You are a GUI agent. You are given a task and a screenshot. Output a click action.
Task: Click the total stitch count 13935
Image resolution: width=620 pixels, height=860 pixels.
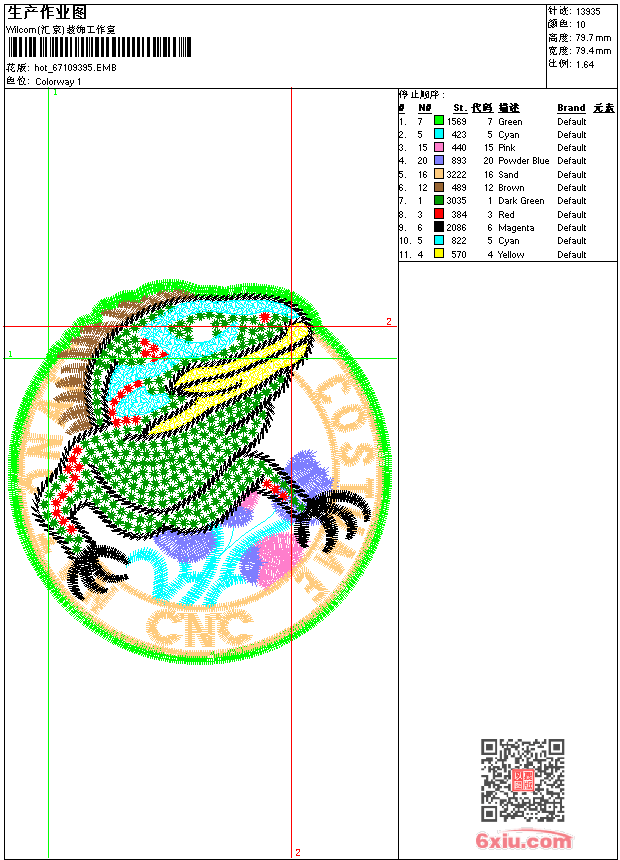coord(588,12)
